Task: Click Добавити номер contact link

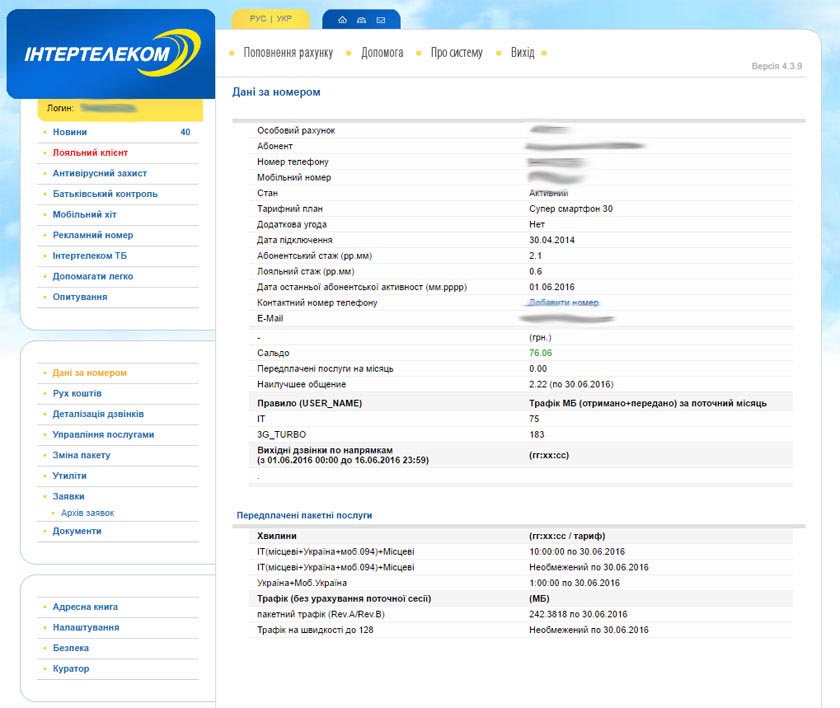Action: [x=564, y=303]
